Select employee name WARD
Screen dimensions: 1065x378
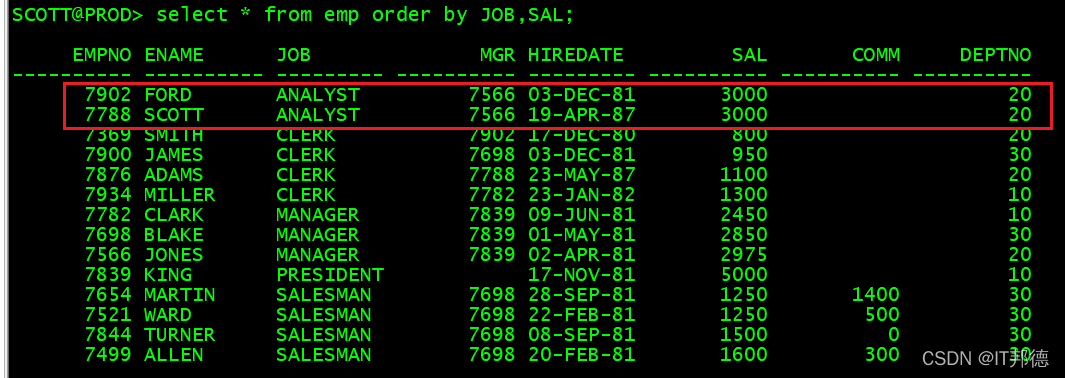point(168,315)
